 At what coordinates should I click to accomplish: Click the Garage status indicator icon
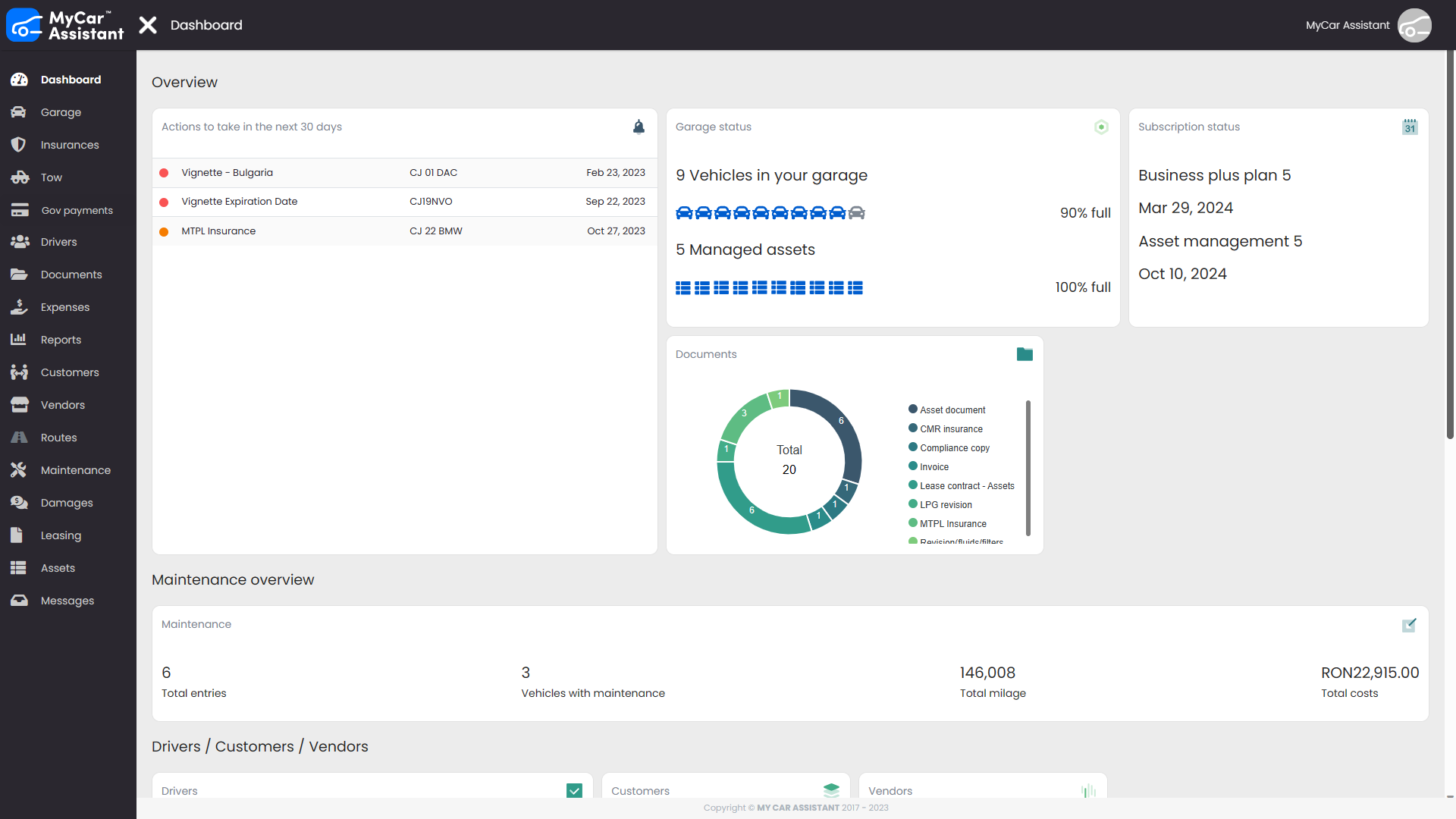[x=1101, y=127]
